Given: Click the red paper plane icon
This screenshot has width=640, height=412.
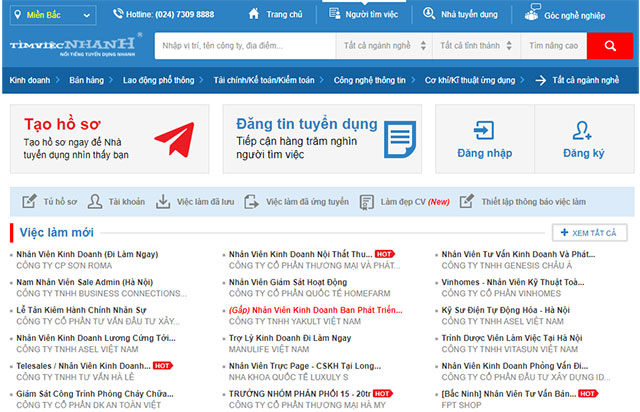Looking at the screenshot, I should (175, 139).
